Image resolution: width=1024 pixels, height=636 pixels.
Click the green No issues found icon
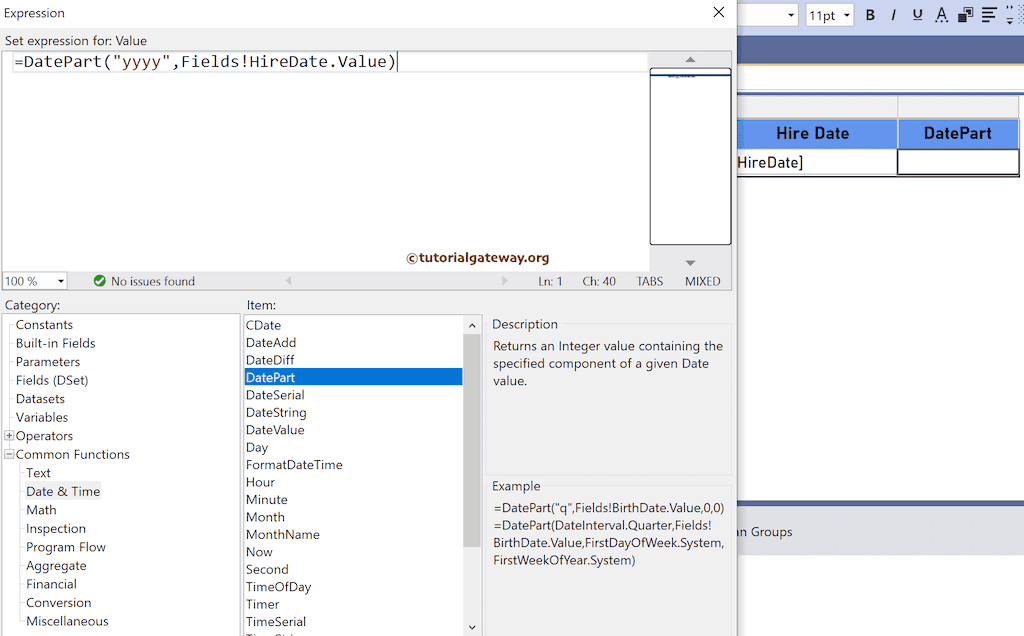[99, 281]
